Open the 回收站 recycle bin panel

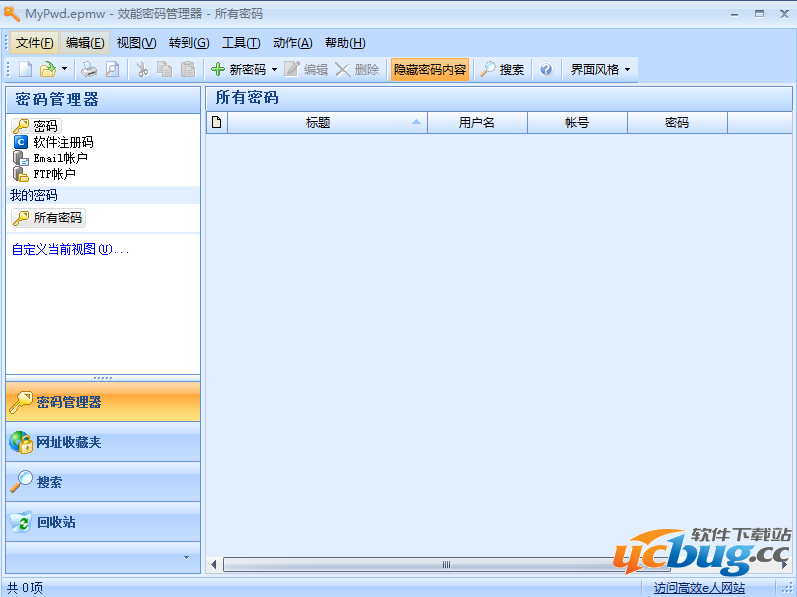point(103,522)
